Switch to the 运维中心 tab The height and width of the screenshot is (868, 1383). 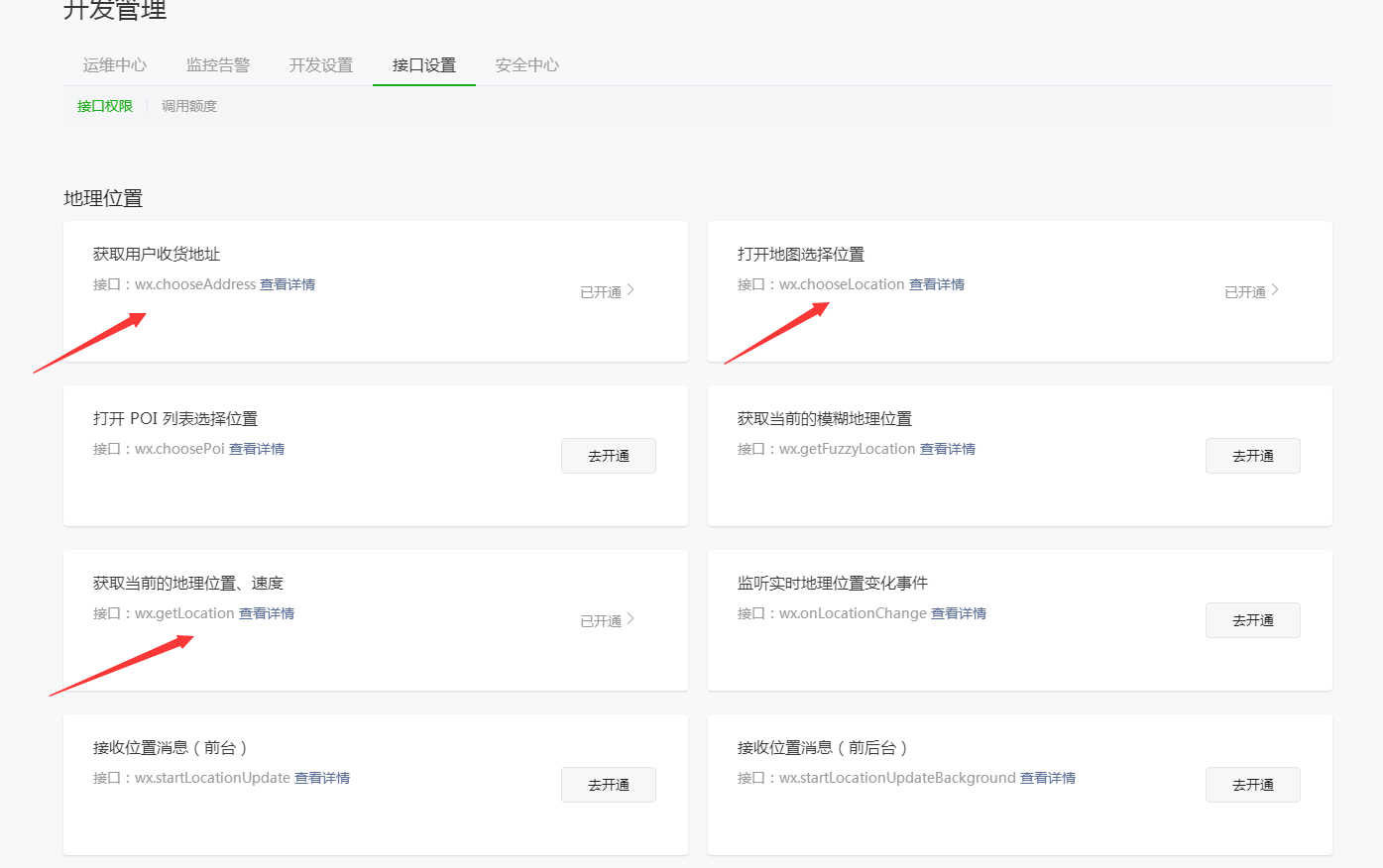tap(114, 64)
